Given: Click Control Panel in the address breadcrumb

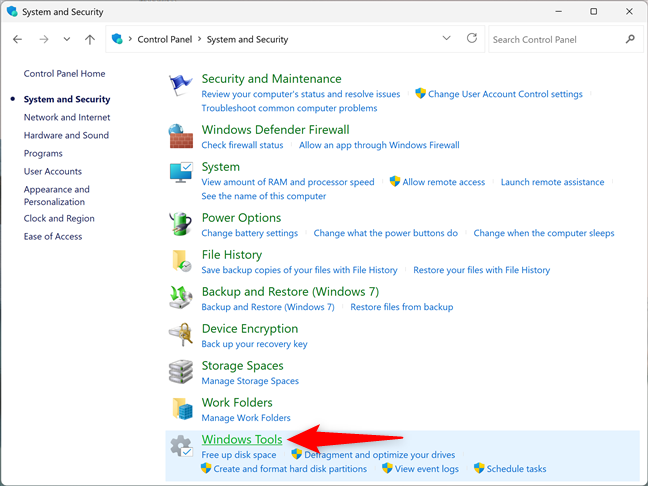Looking at the screenshot, I should pyautogui.click(x=164, y=39).
